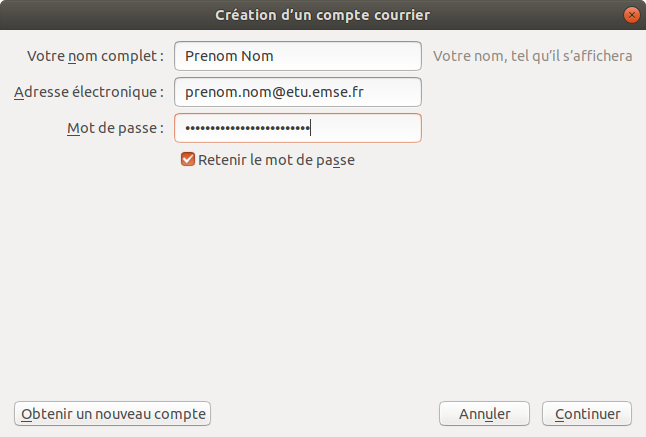The width and height of the screenshot is (646, 437).
Task: Click empty space between Obtenir and Annuler buttons
Action: tap(325, 413)
